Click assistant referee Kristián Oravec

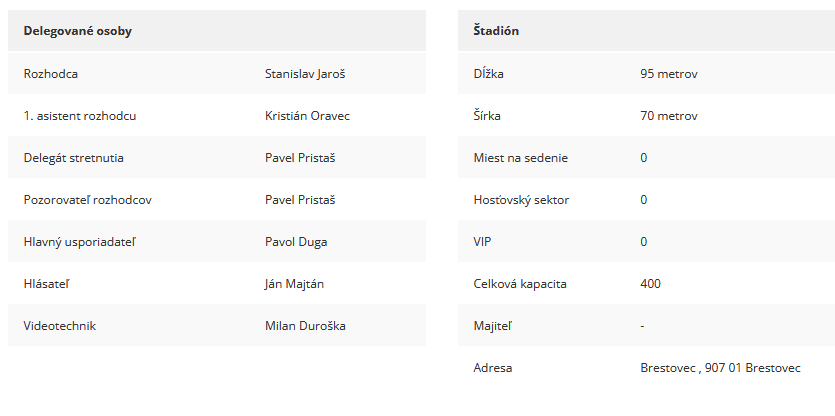pos(307,116)
